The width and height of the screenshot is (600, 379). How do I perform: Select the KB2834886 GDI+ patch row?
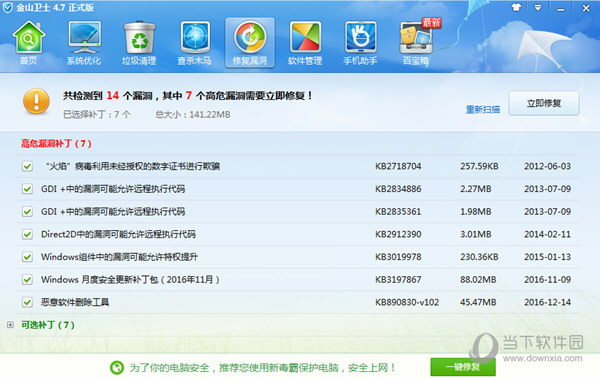(298, 189)
